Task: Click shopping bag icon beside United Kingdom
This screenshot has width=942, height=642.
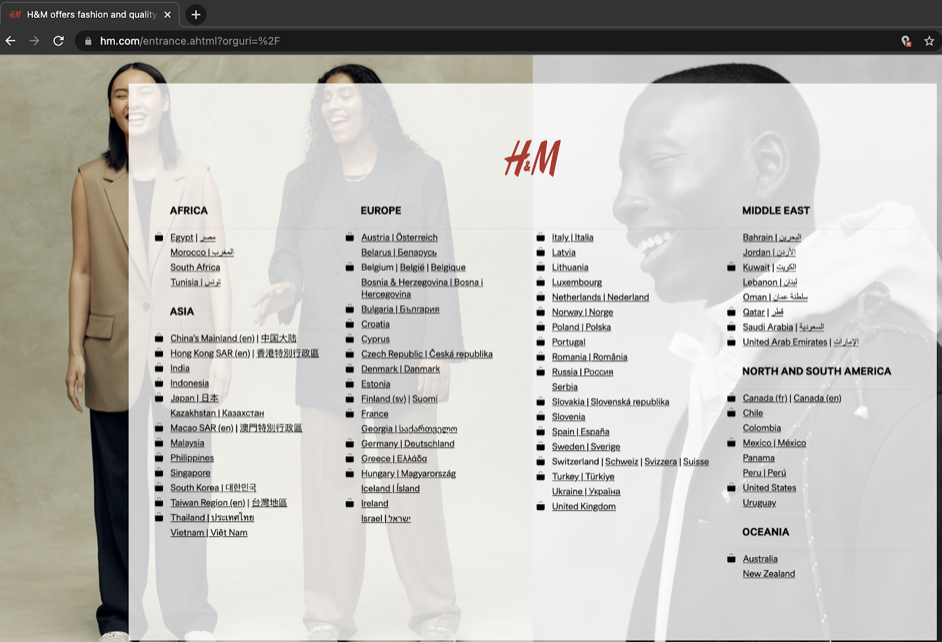Action: tap(541, 506)
